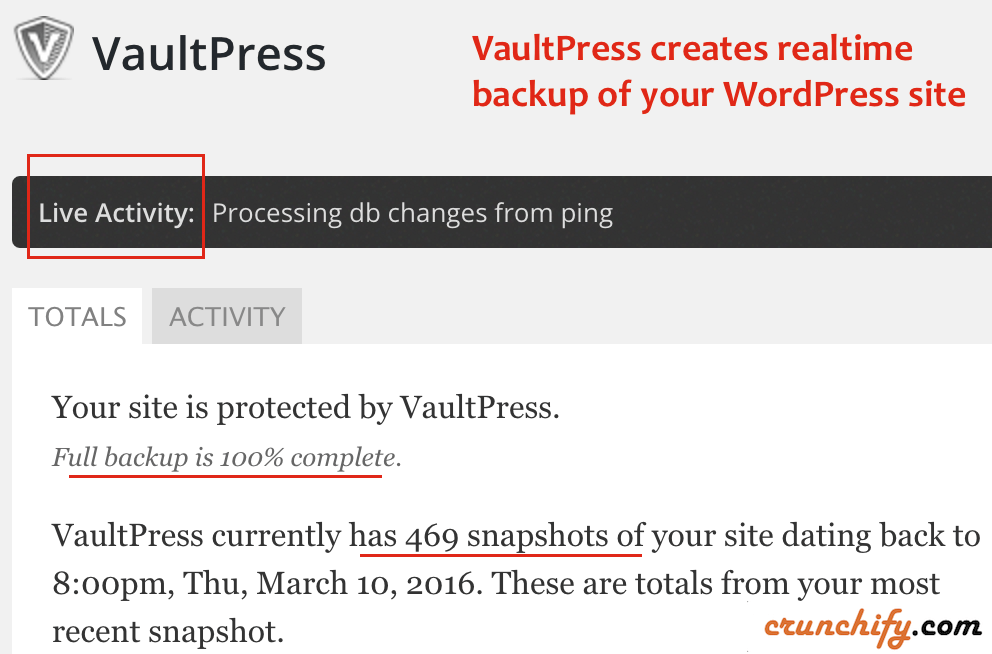Screen dimensions: 992x654
Task: Switch to the ACTIVITY tab
Action: click(227, 316)
